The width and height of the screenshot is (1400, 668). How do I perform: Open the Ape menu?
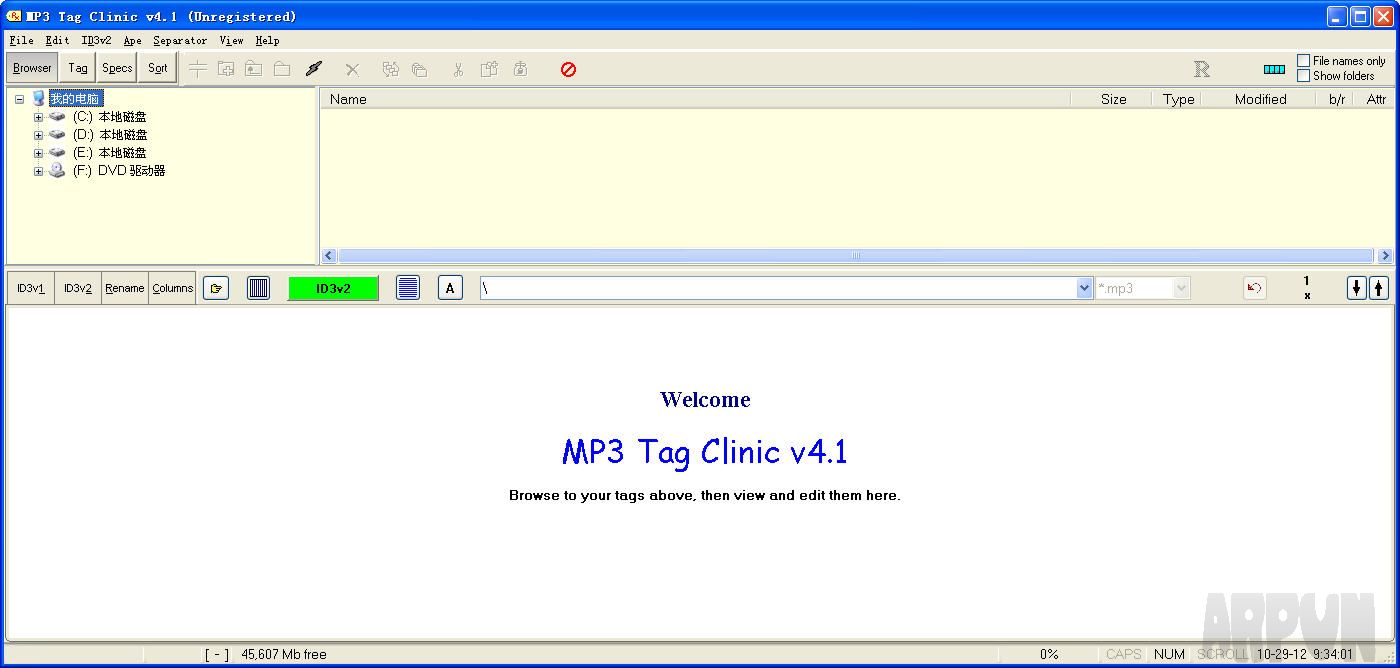pyautogui.click(x=132, y=41)
